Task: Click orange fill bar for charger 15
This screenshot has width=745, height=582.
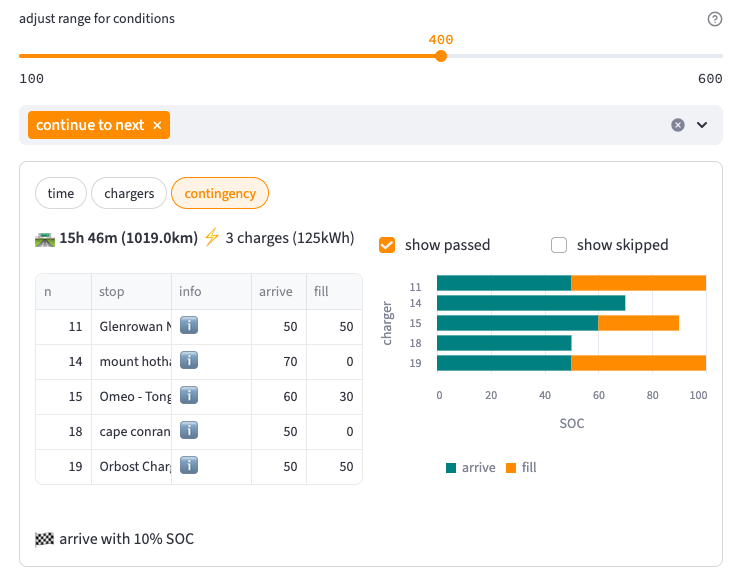Action: (638, 323)
